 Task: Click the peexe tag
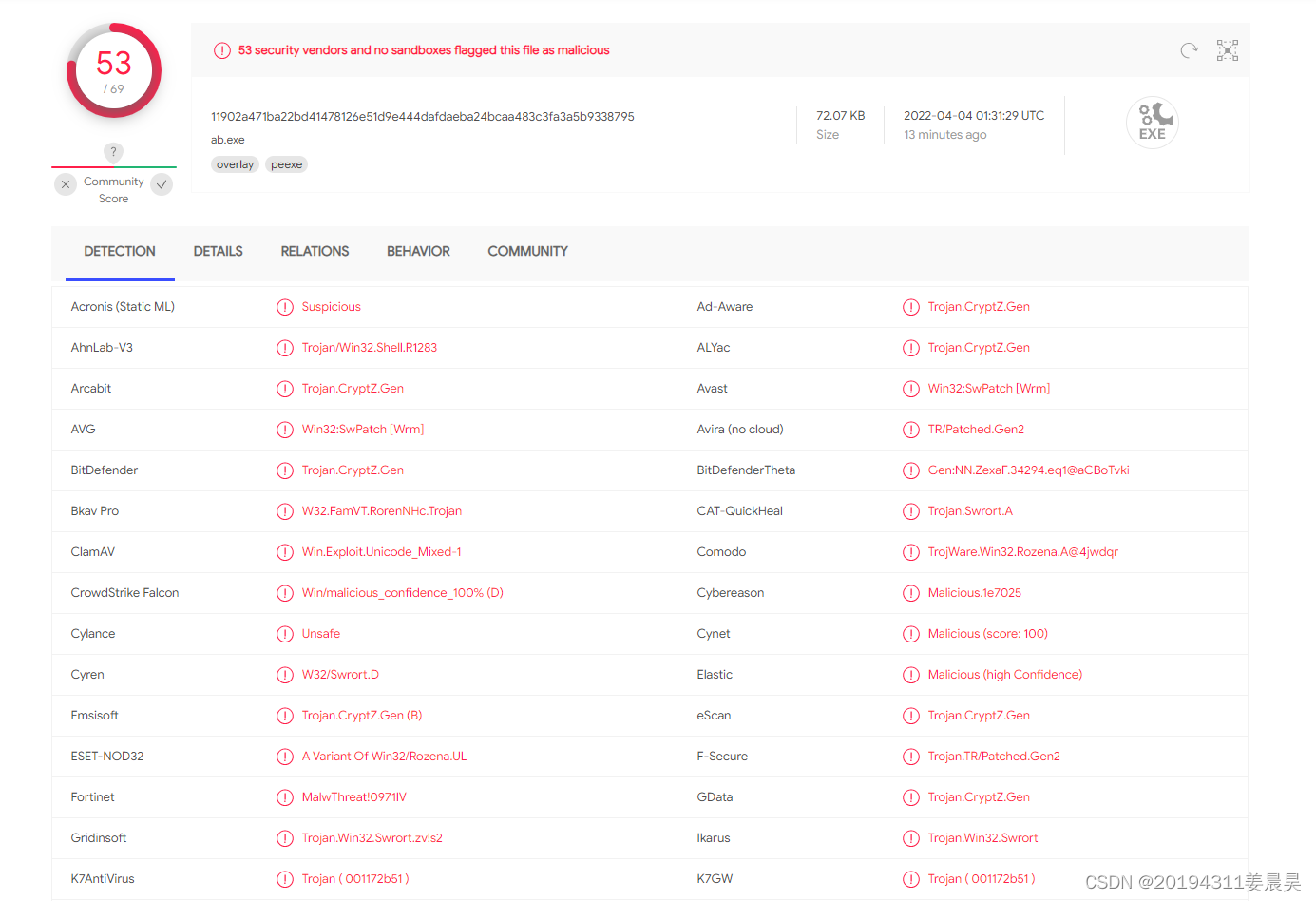point(286,164)
